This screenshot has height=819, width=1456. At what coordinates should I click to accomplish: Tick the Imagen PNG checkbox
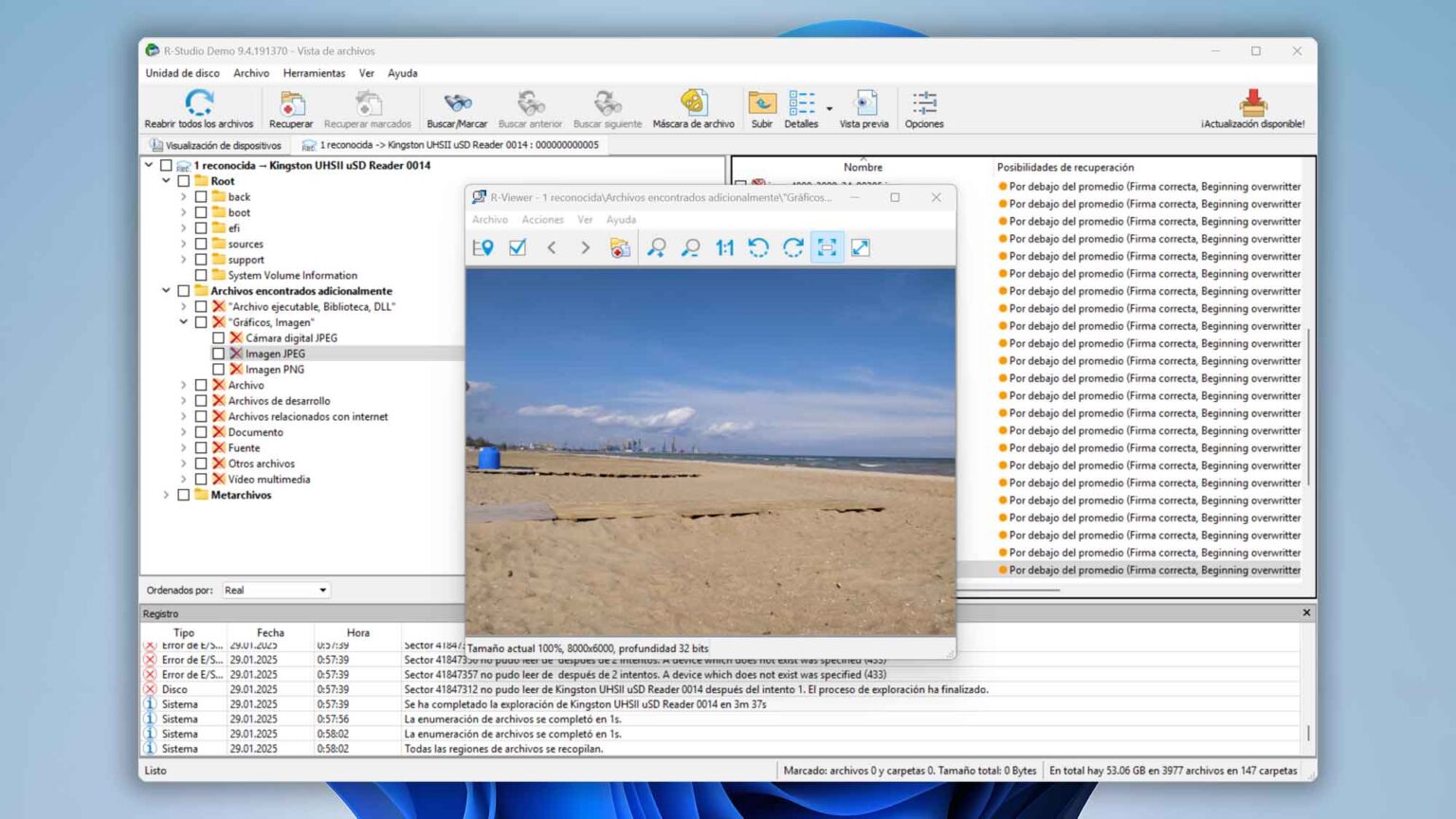[218, 370]
